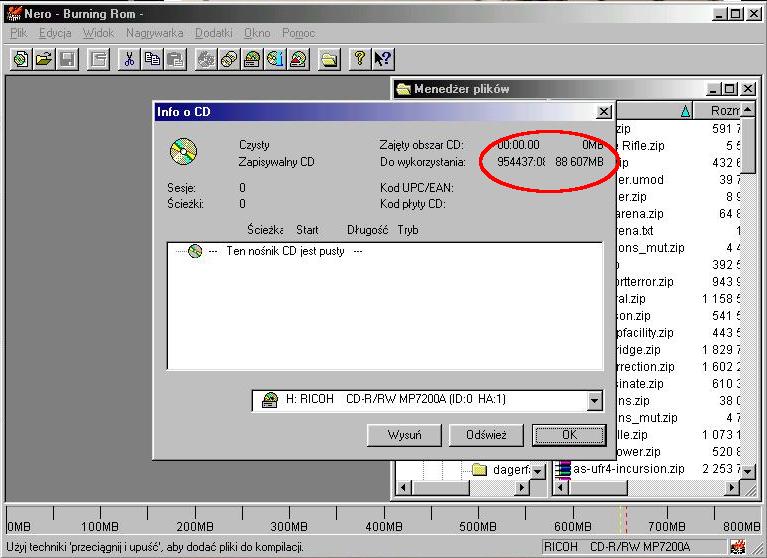This screenshot has width=767, height=558.
Task: Create a new compilation from the toolbar
Action: coord(21,60)
